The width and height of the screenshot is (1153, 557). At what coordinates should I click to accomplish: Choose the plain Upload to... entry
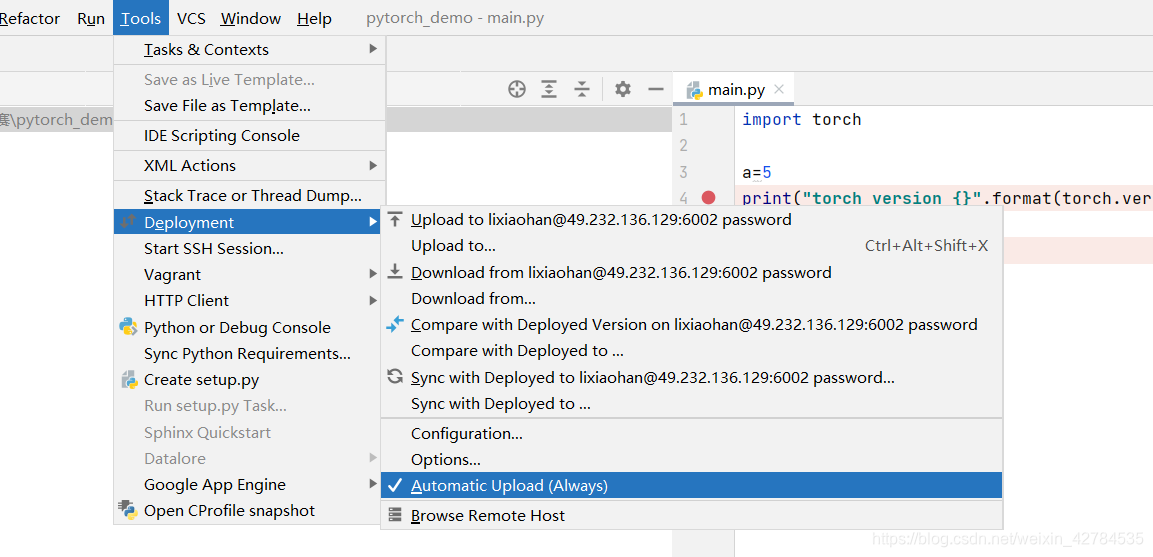(x=691, y=246)
